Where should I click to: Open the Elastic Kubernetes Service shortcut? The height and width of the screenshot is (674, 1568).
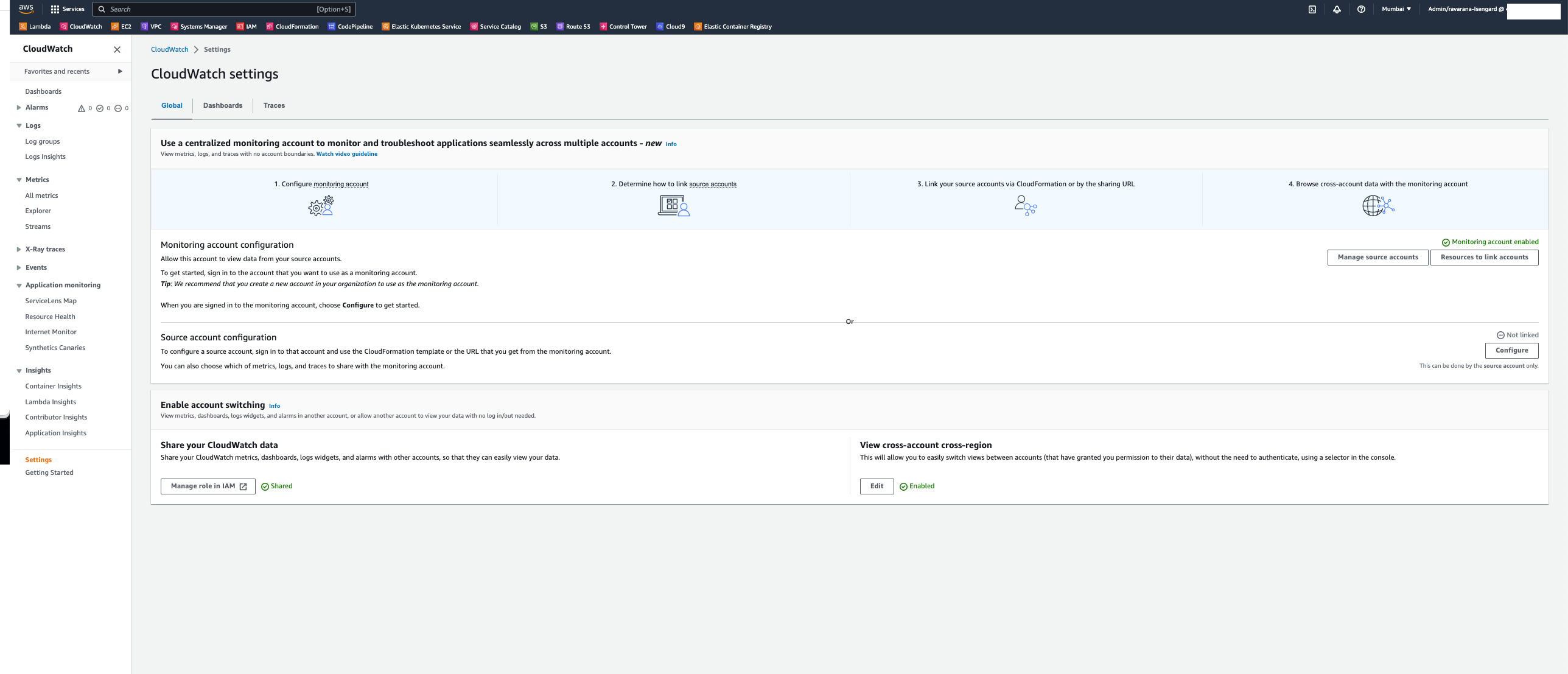[x=421, y=26]
